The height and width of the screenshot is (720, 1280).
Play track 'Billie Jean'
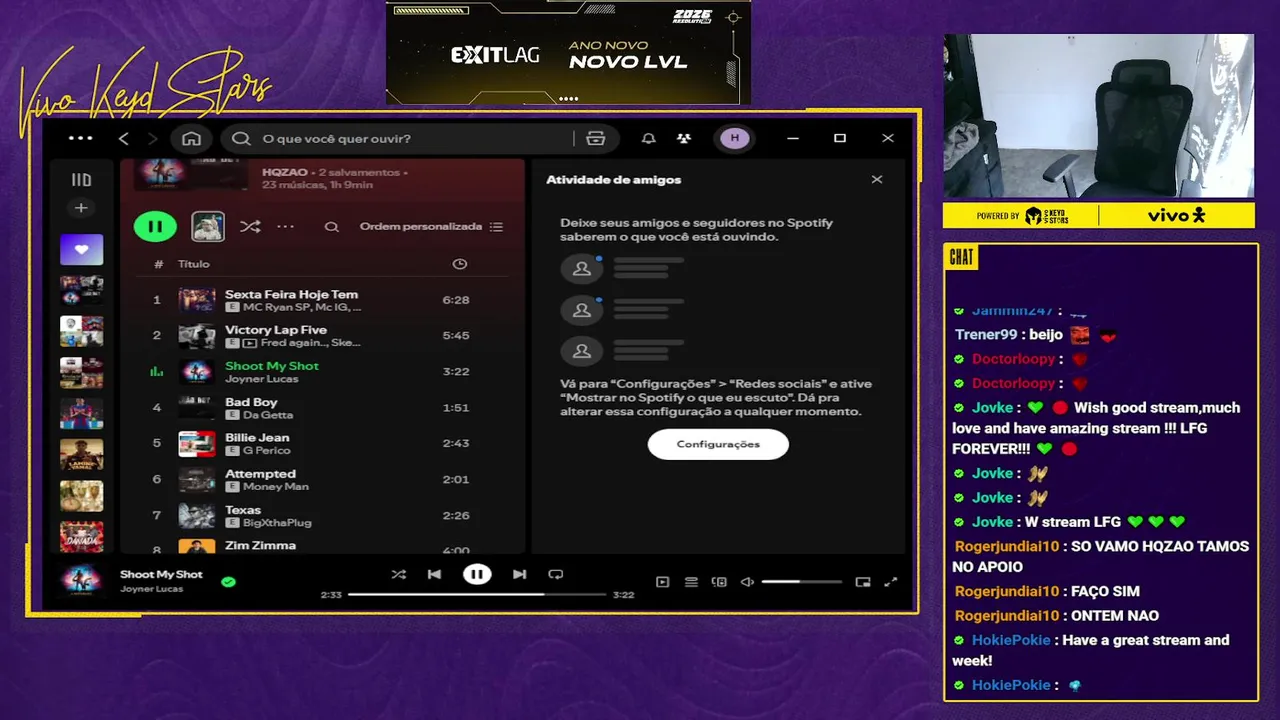(x=321, y=444)
